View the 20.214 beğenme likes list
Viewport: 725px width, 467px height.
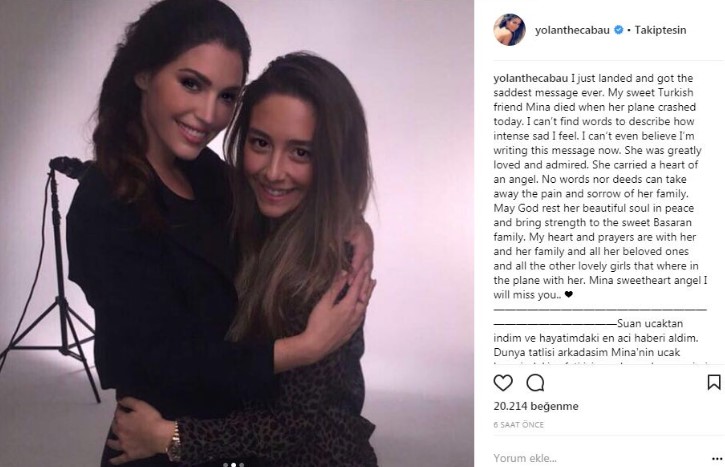click(x=536, y=406)
